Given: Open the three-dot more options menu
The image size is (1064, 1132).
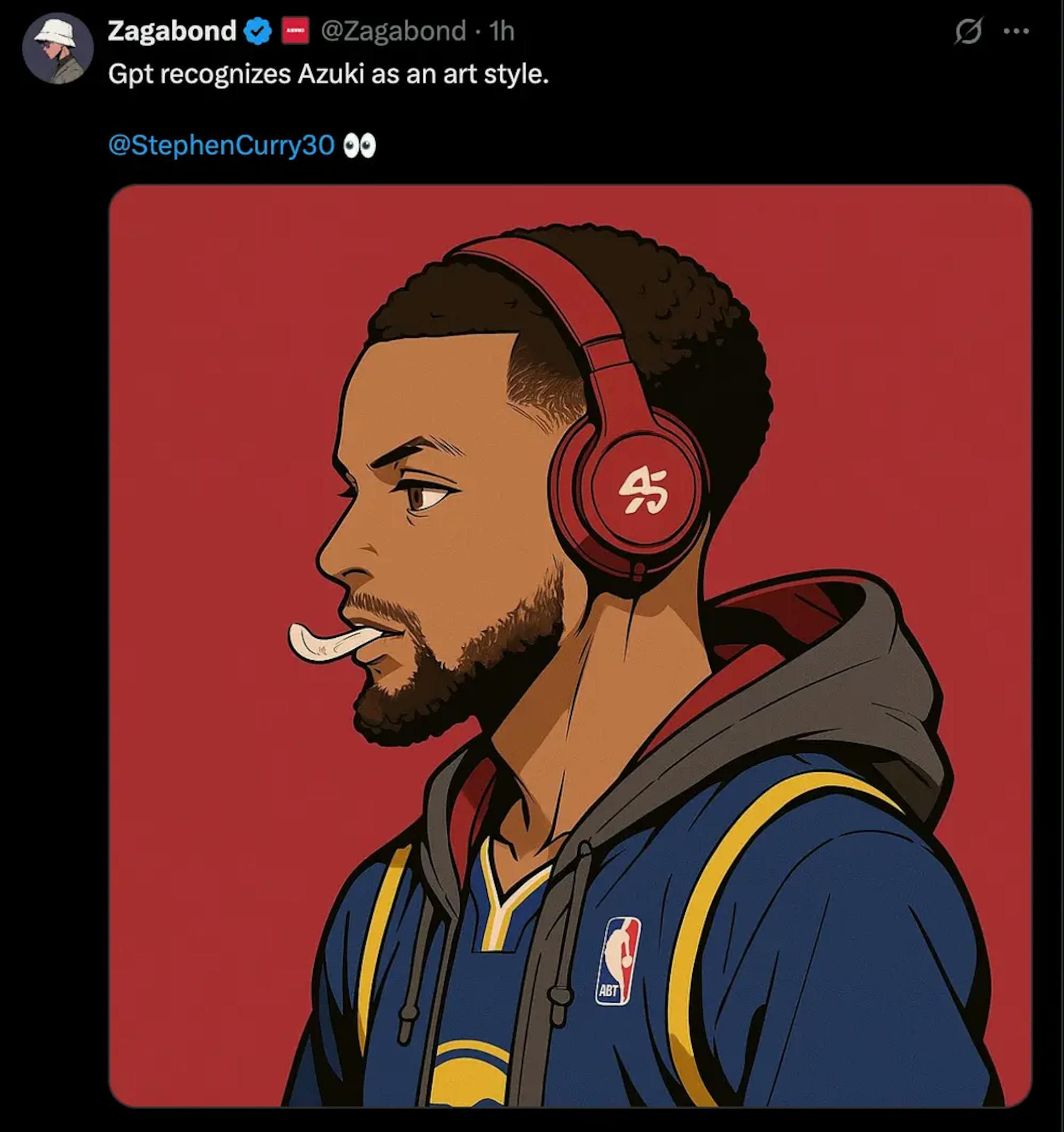Looking at the screenshot, I should (x=1016, y=31).
